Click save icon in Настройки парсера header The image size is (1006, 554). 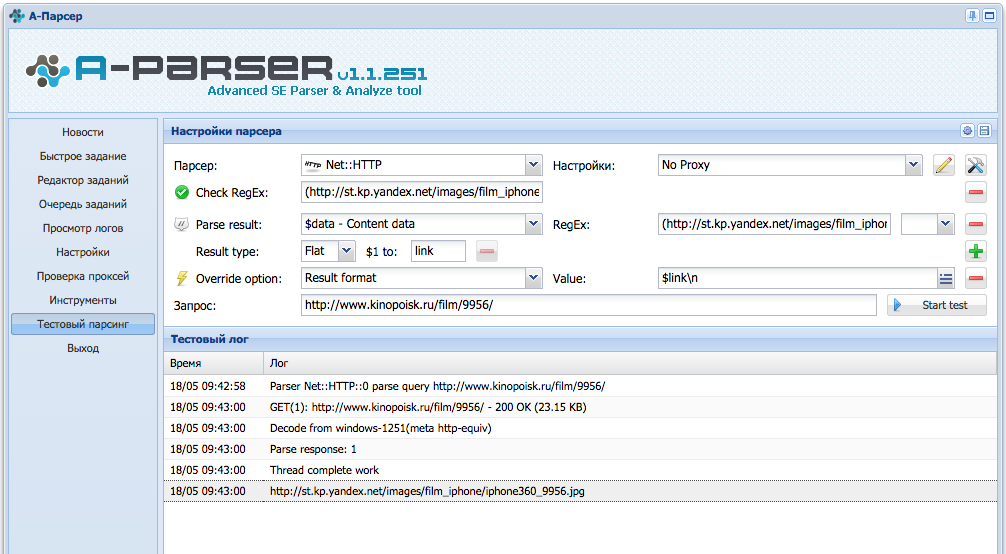click(984, 131)
